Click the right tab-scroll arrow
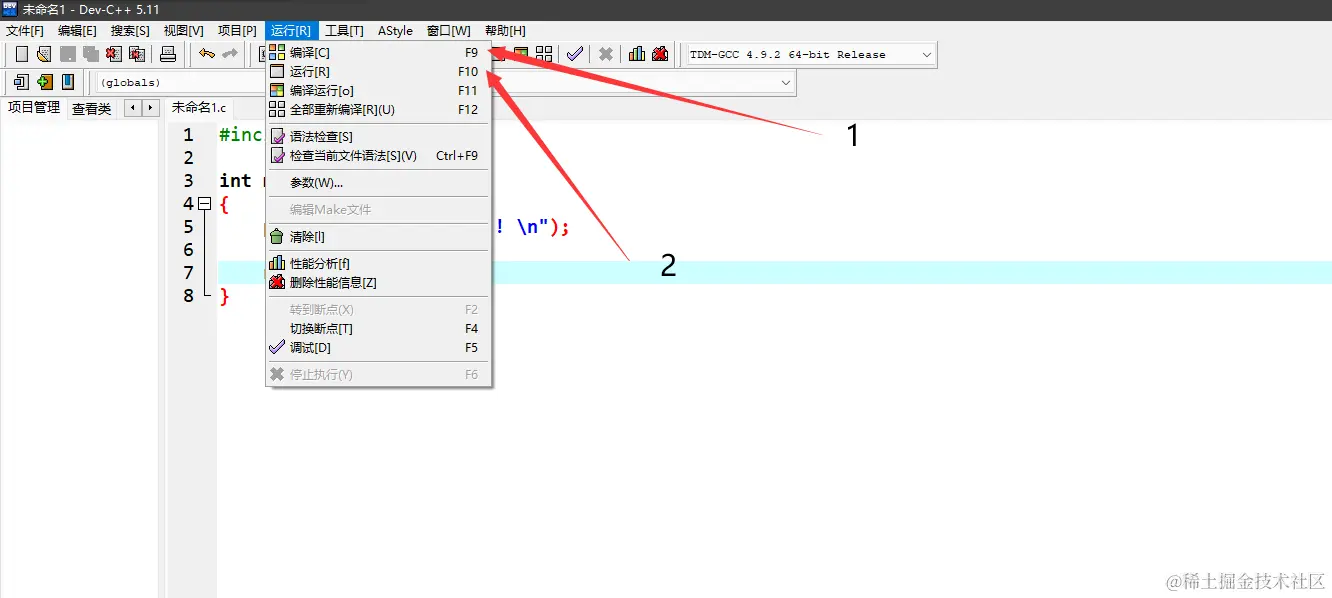This screenshot has height=598, width=1332. [x=150, y=107]
